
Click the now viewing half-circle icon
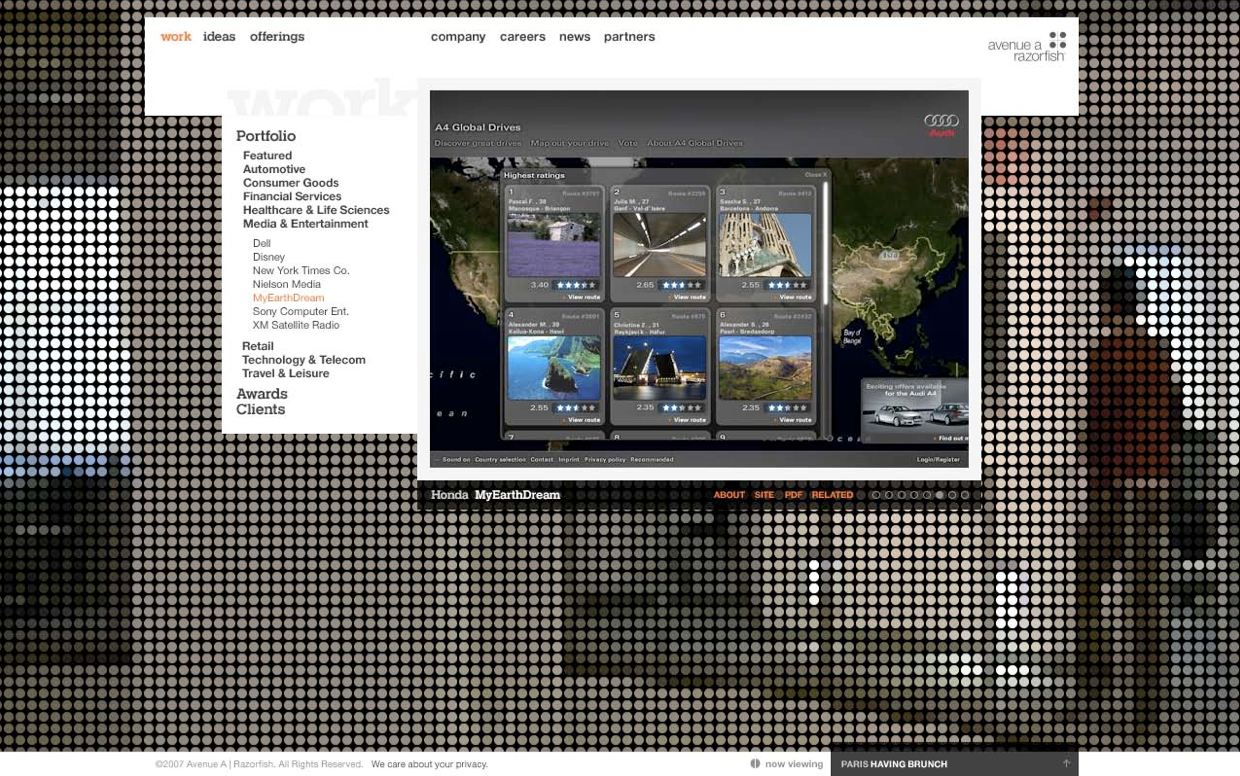[756, 764]
